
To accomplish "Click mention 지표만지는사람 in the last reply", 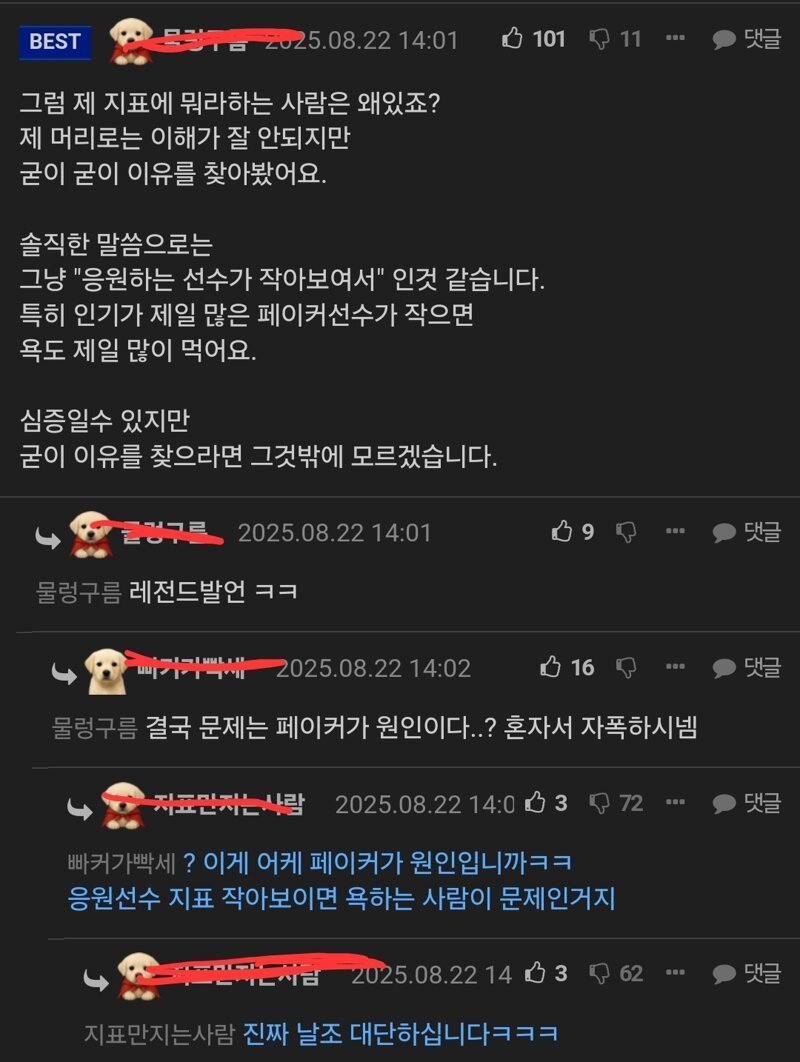I will tap(159, 1034).
